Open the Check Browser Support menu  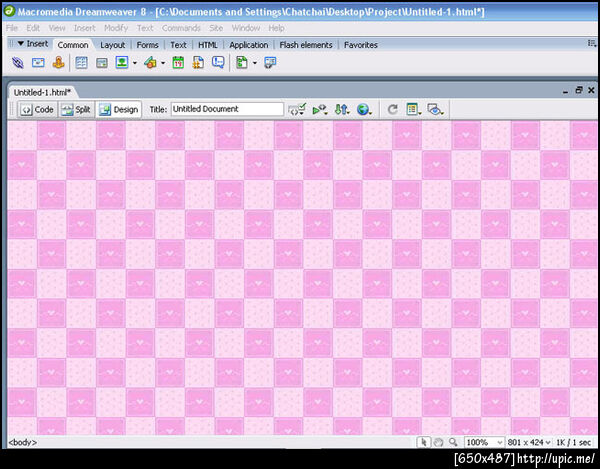297,110
